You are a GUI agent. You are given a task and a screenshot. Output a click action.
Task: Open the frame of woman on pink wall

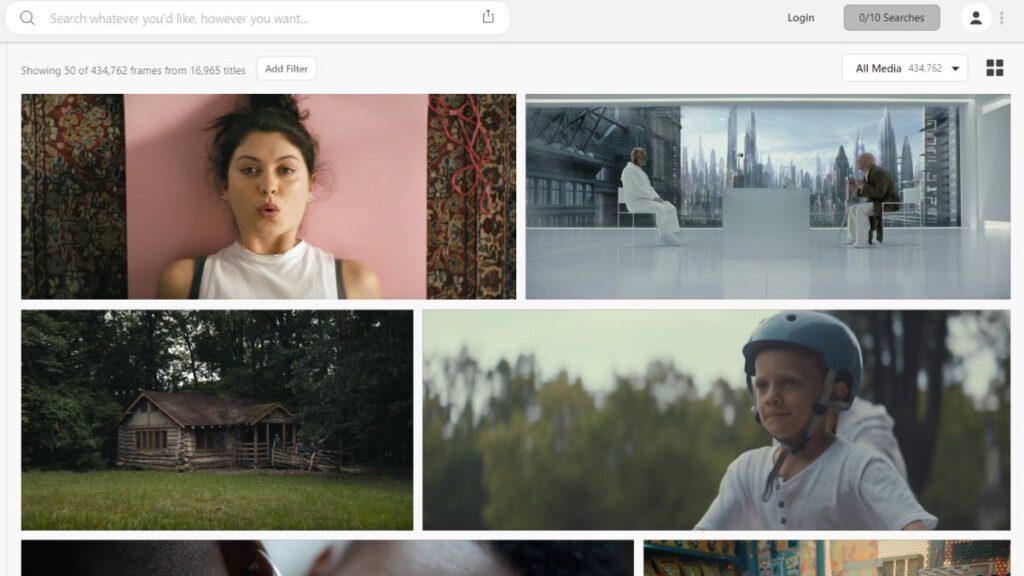pyautogui.click(x=268, y=197)
